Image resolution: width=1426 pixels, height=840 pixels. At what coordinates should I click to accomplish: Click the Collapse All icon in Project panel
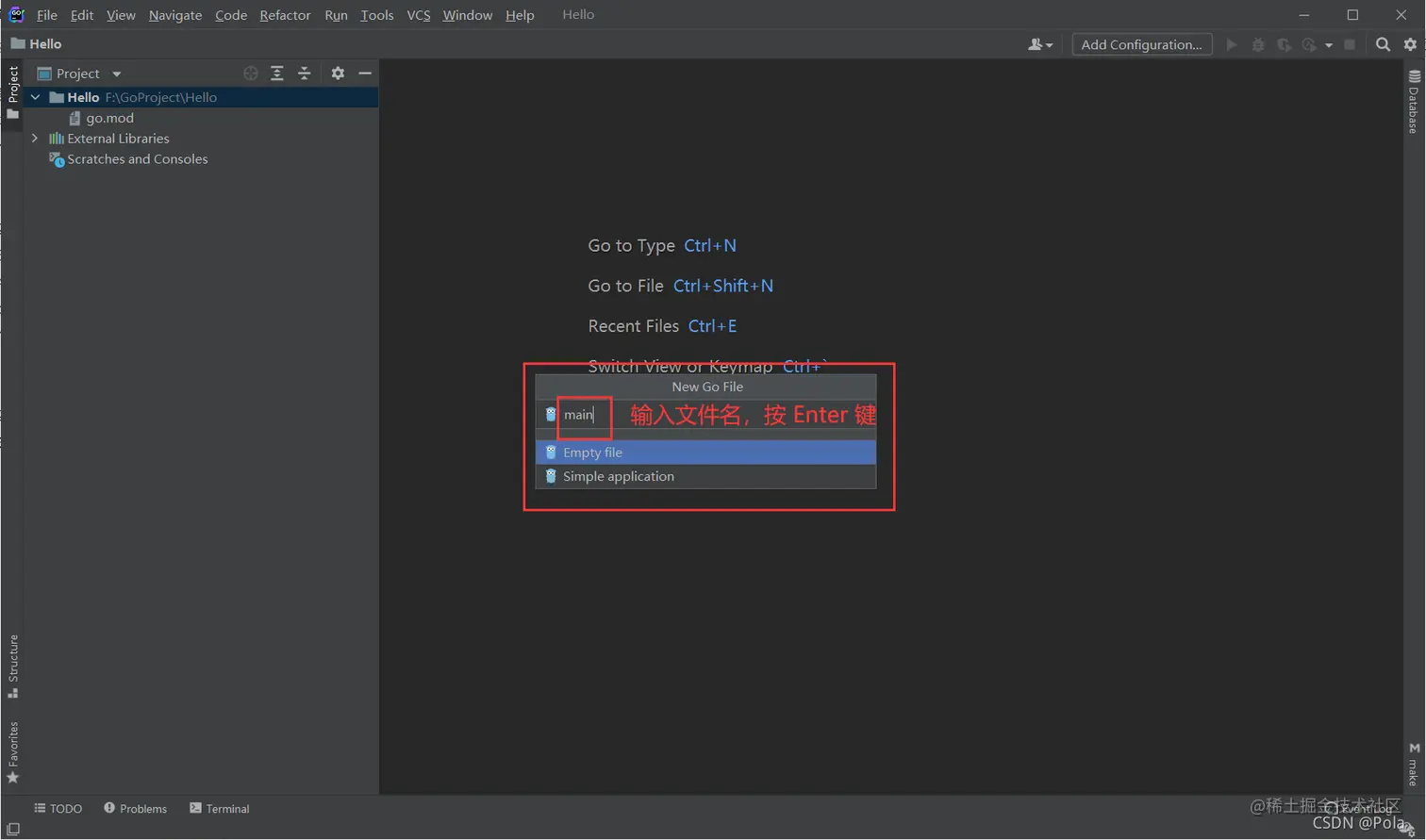click(x=305, y=74)
